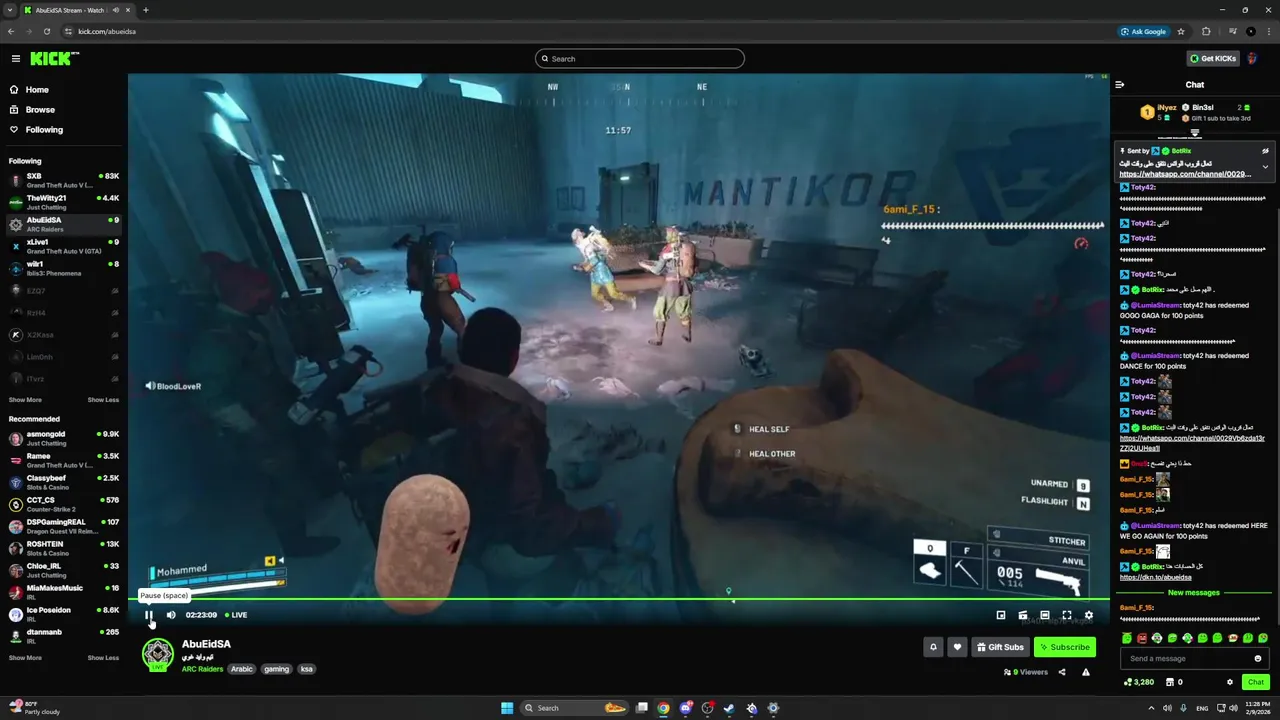Open chat settings gear icon
The width and height of the screenshot is (1280, 720).
click(1230, 682)
